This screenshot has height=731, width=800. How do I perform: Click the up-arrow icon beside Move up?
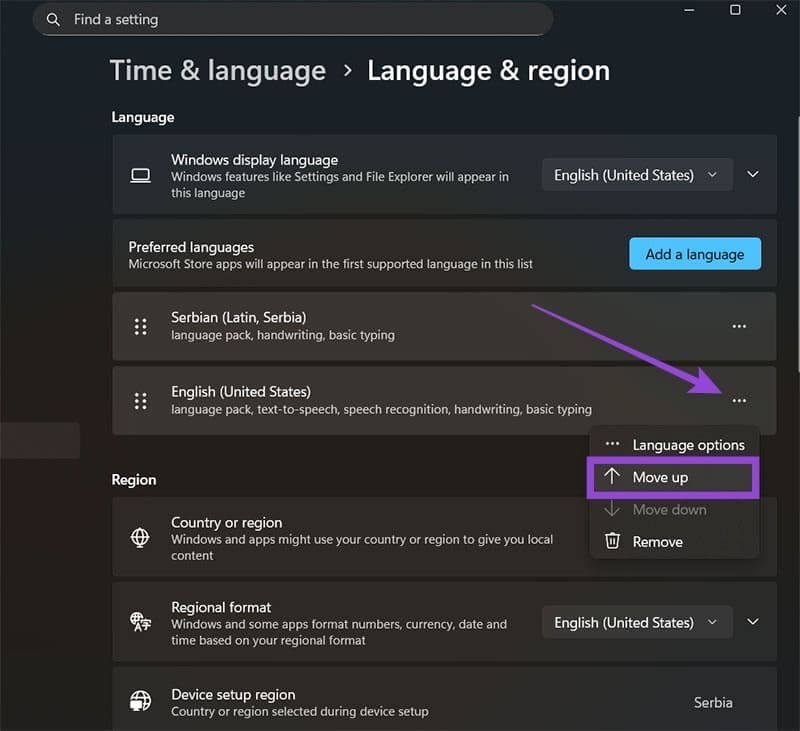click(612, 477)
